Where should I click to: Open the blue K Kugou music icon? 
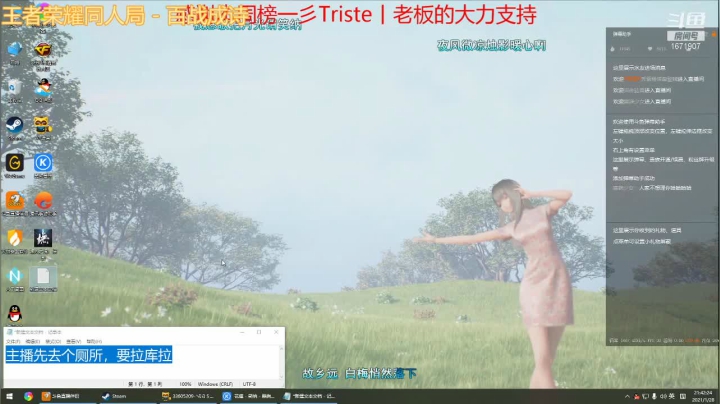click(x=43, y=163)
